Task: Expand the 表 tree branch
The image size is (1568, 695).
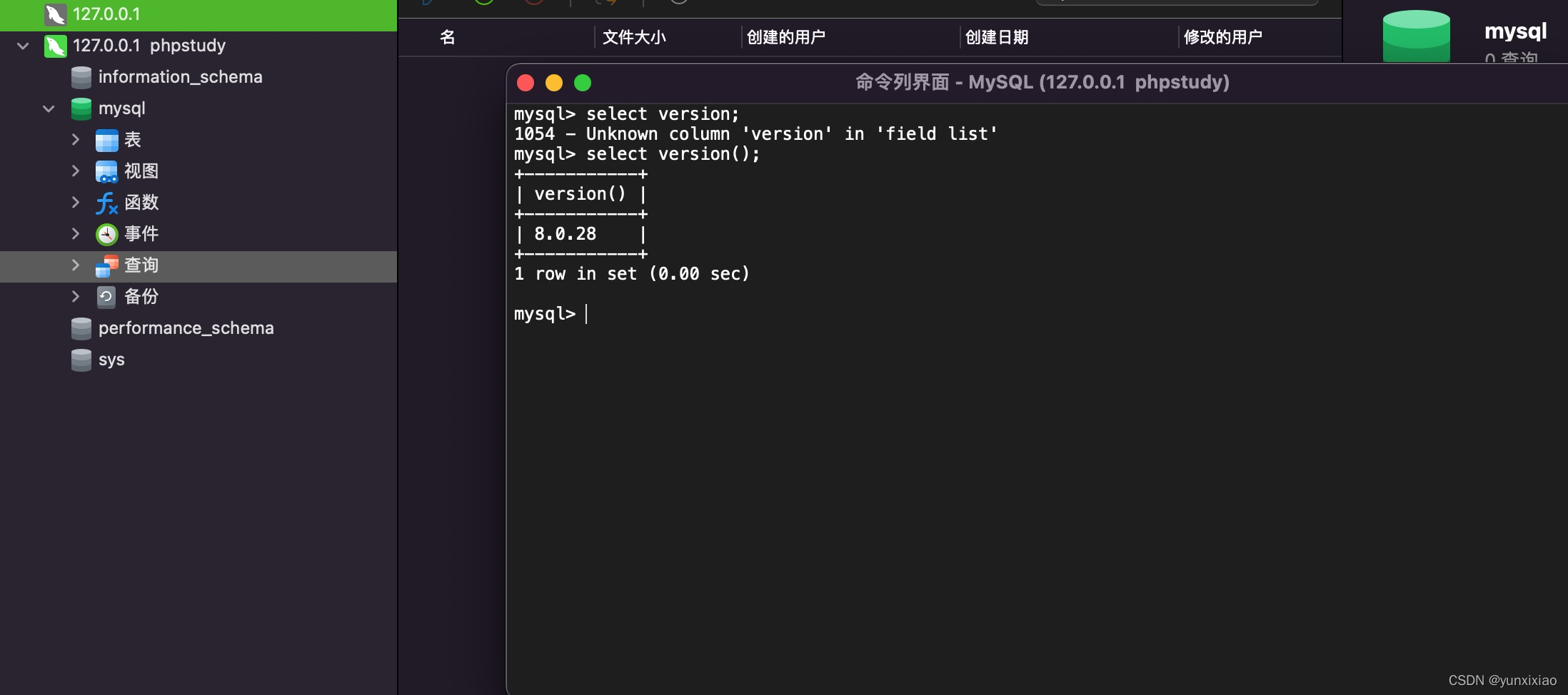Action: point(76,140)
